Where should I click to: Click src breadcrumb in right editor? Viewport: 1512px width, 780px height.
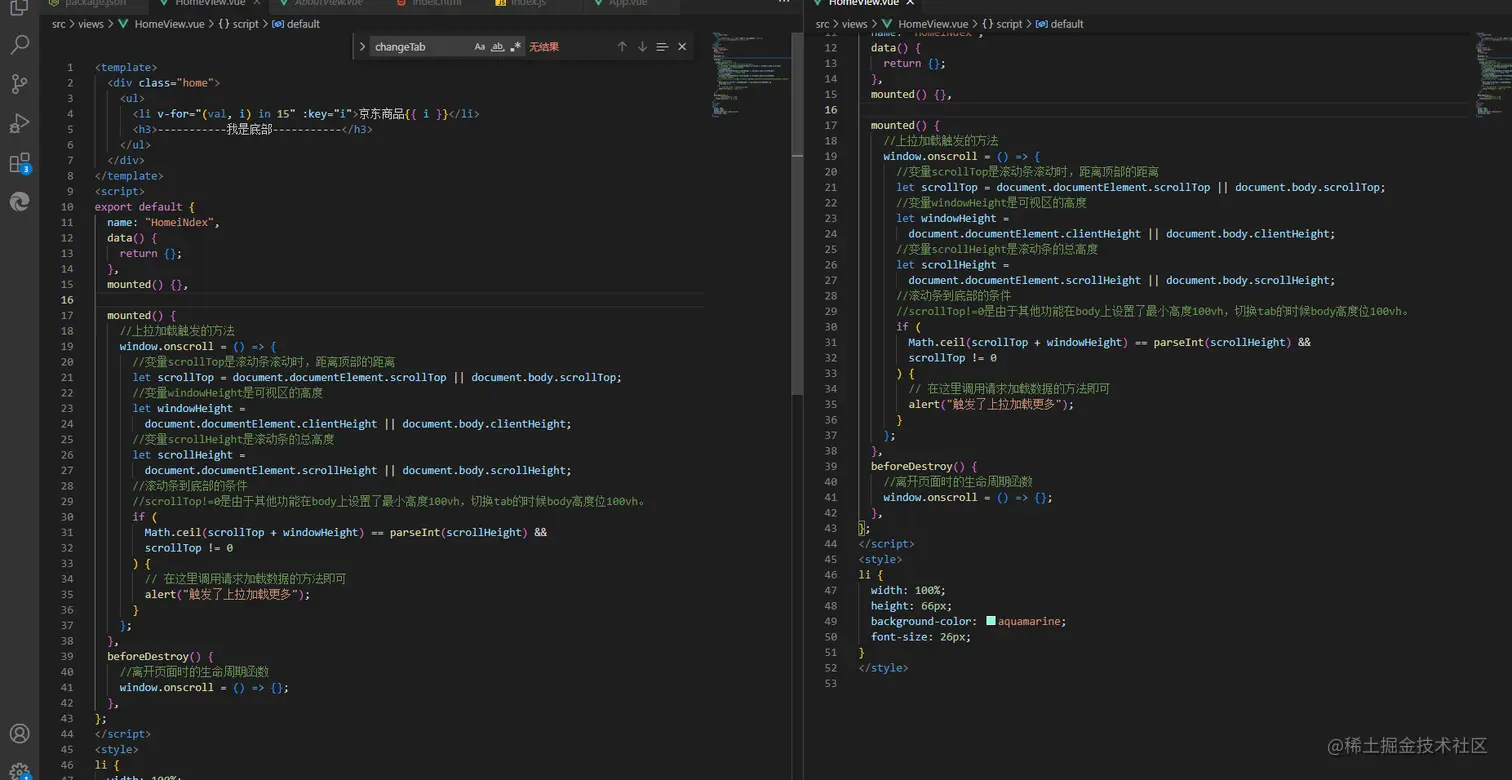click(x=823, y=24)
